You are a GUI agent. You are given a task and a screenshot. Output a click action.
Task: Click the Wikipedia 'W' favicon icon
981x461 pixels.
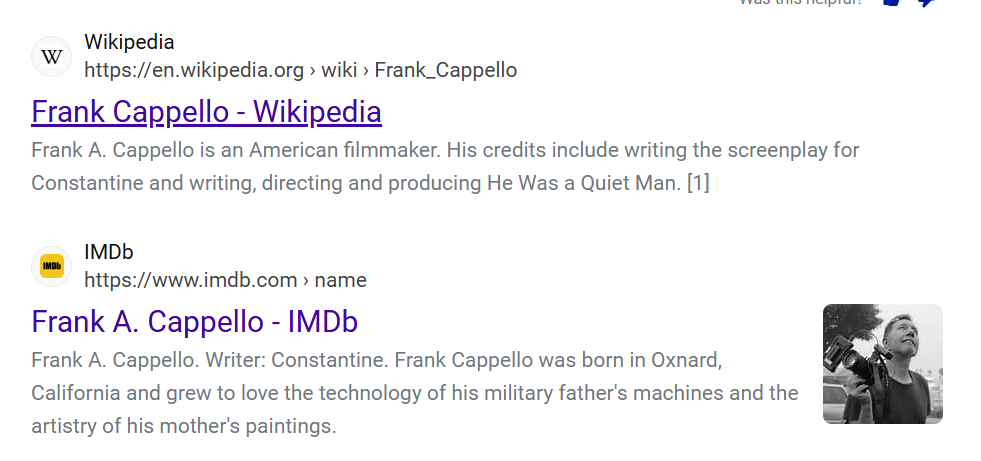52,57
